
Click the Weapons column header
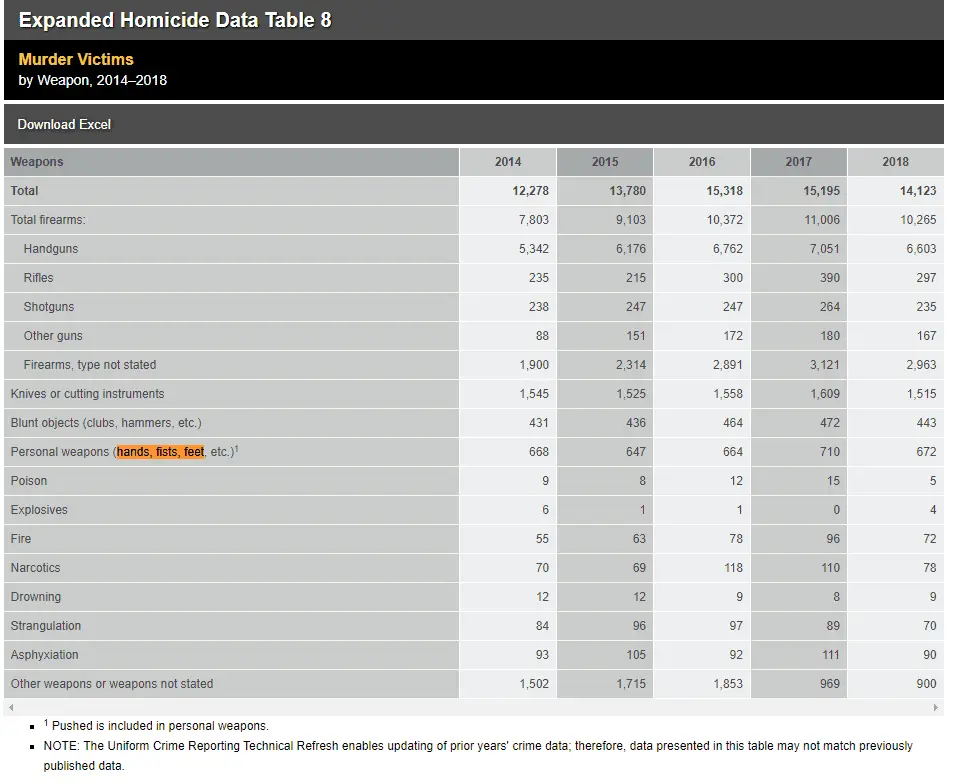(x=37, y=162)
